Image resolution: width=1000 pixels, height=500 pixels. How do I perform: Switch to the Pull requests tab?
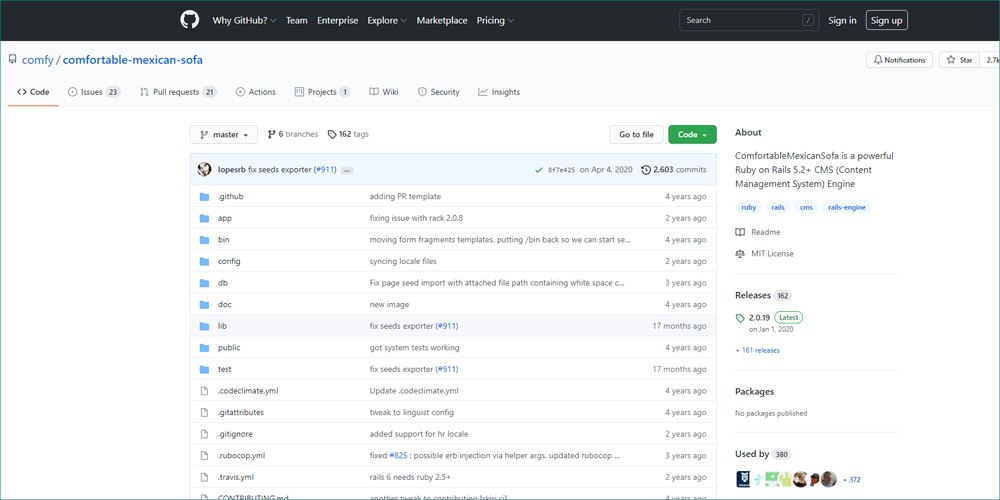pyautogui.click(x=179, y=92)
